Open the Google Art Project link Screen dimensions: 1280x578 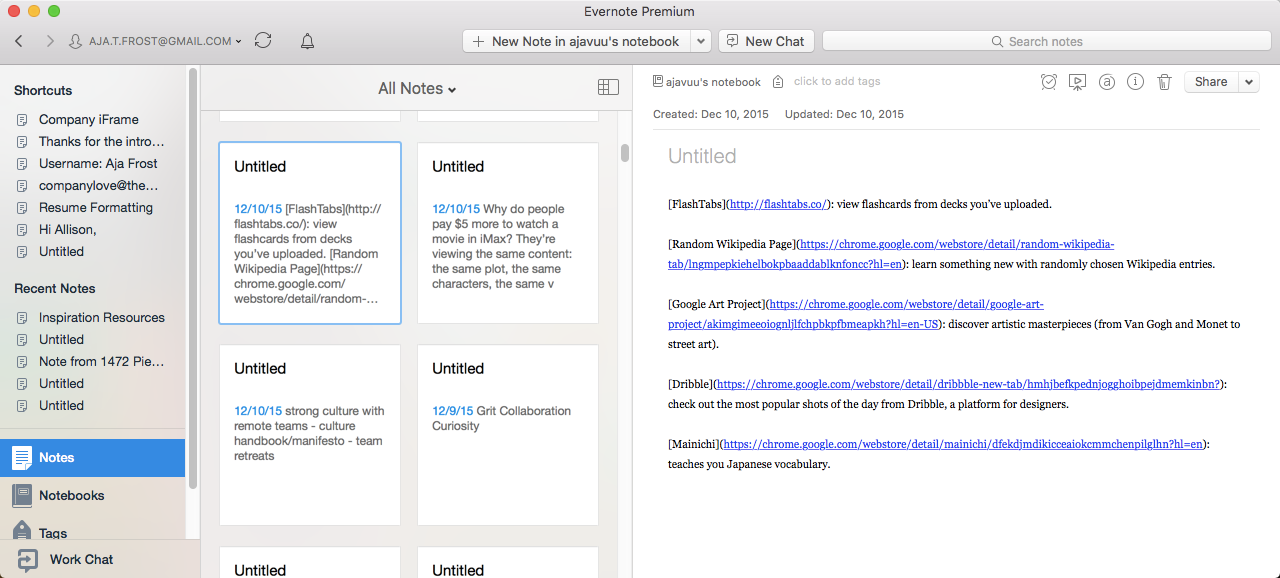click(x=856, y=314)
